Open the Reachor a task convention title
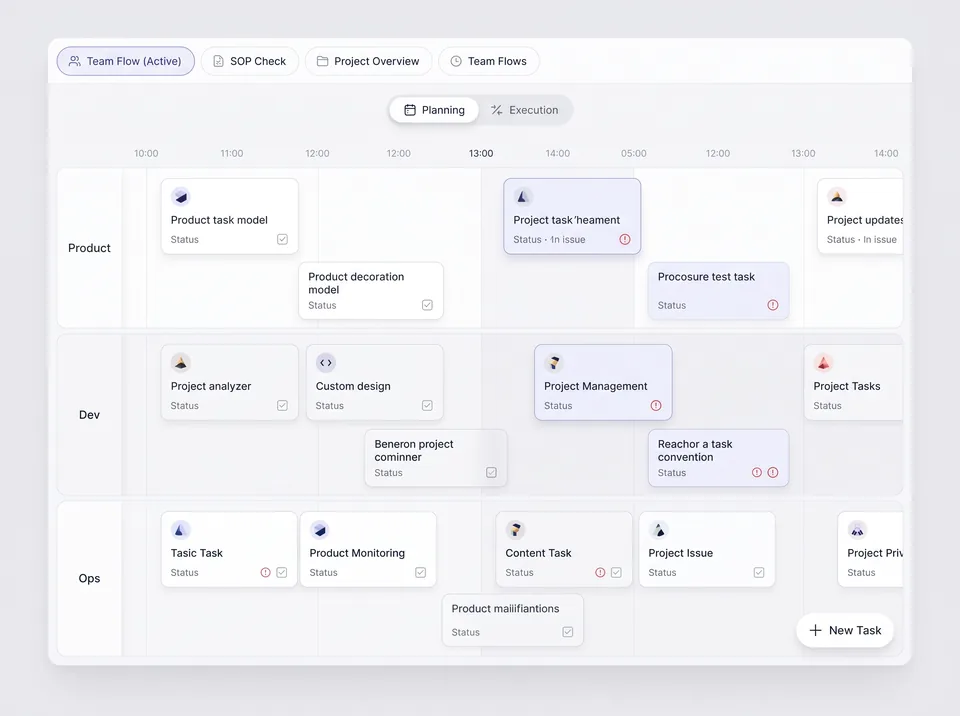The width and height of the screenshot is (960, 716). tap(695, 450)
